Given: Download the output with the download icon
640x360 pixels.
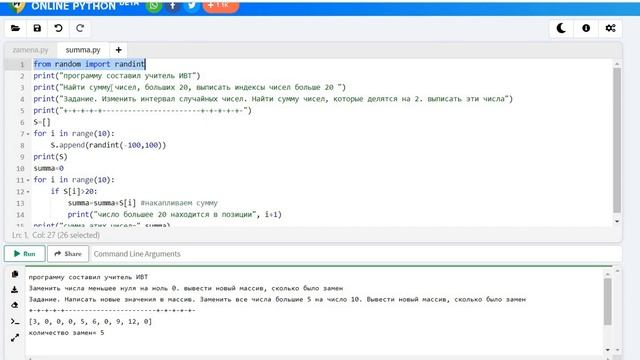Looking at the screenshot, I should [x=15, y=290].
